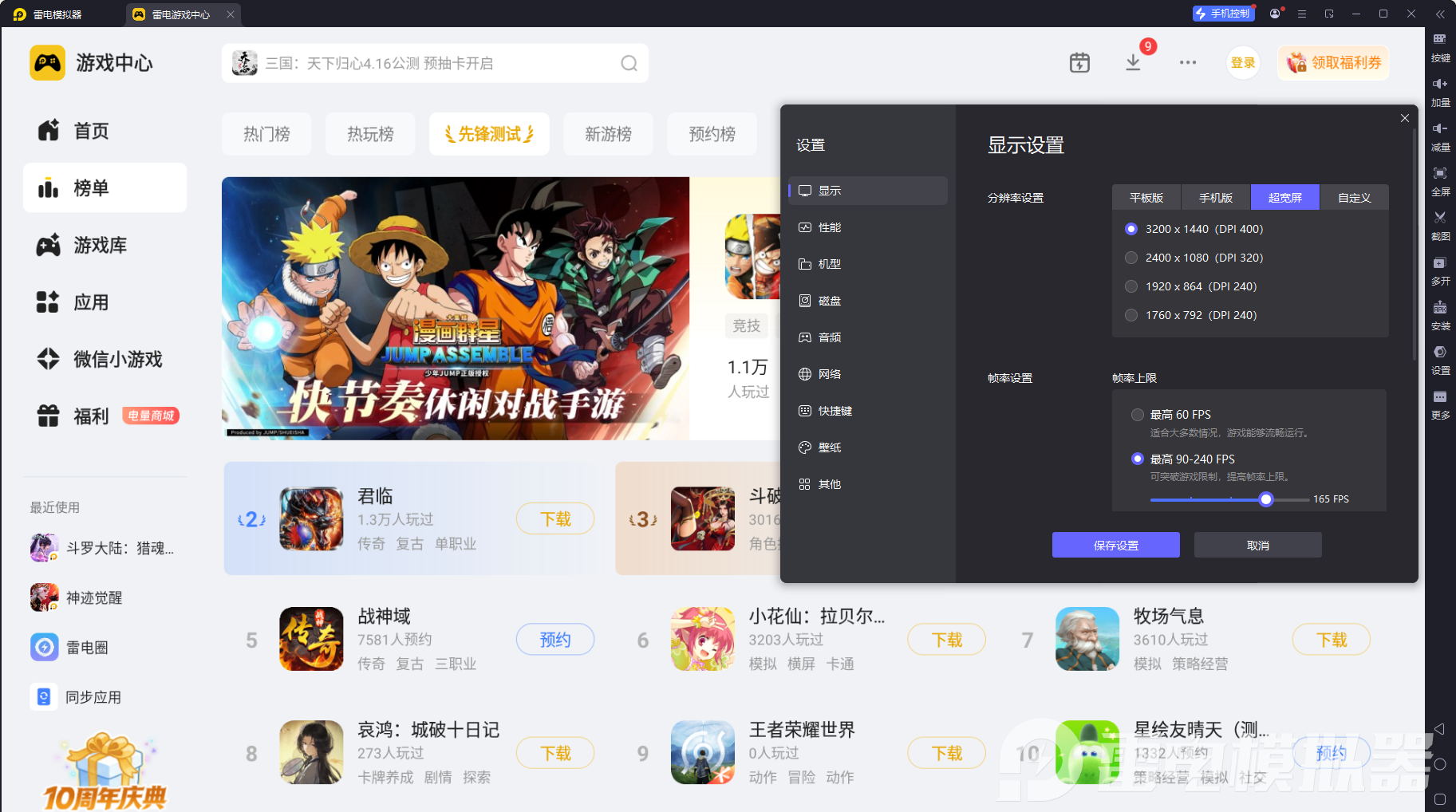Open the 按键 key-mapping tool in right sidebar
Screen dimensions: 1456x812
(1440, 46)
